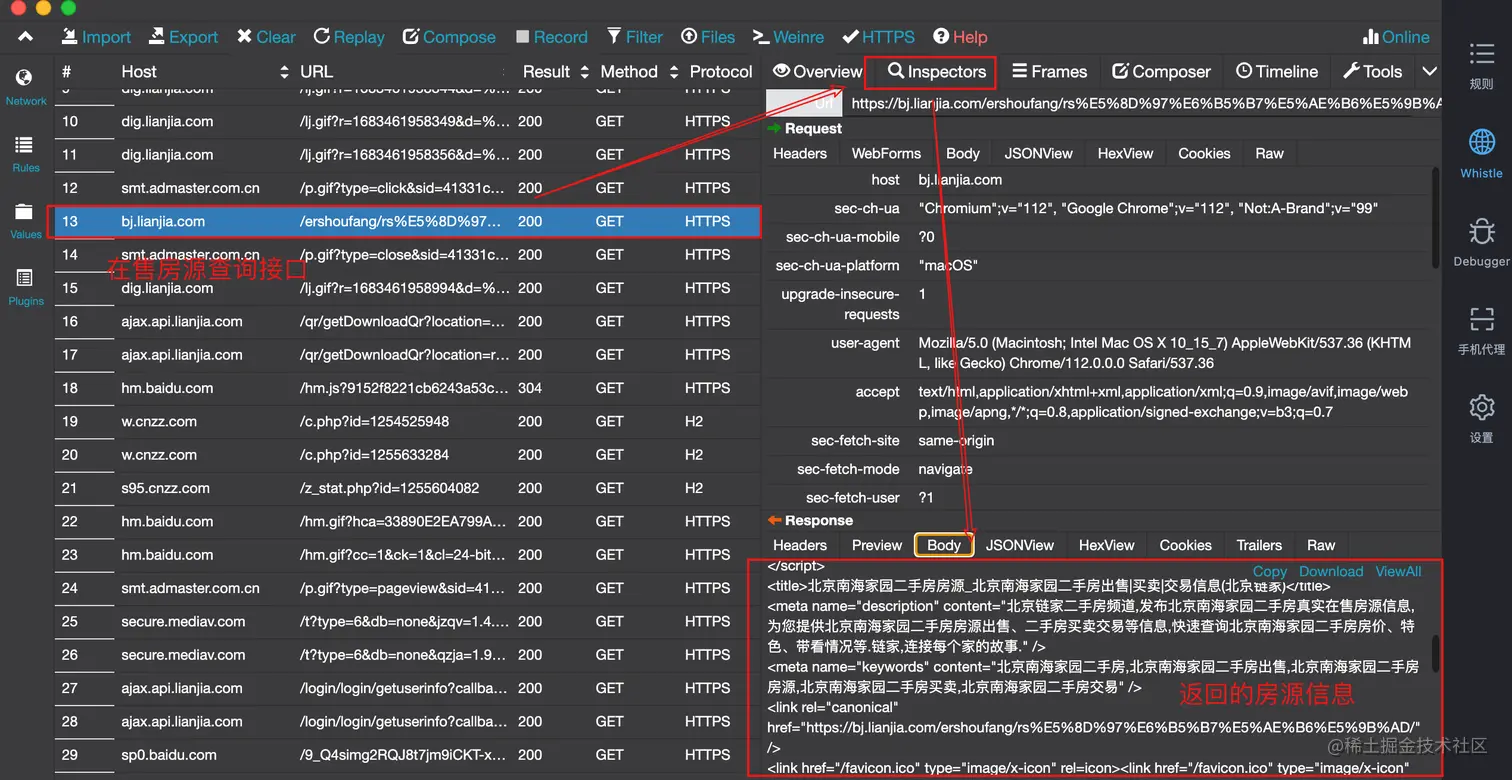Image resolution: width=1512 pixels, height=780 pixels.
Task: Select the request HexView tab
Action: [x=1125, y=153]
